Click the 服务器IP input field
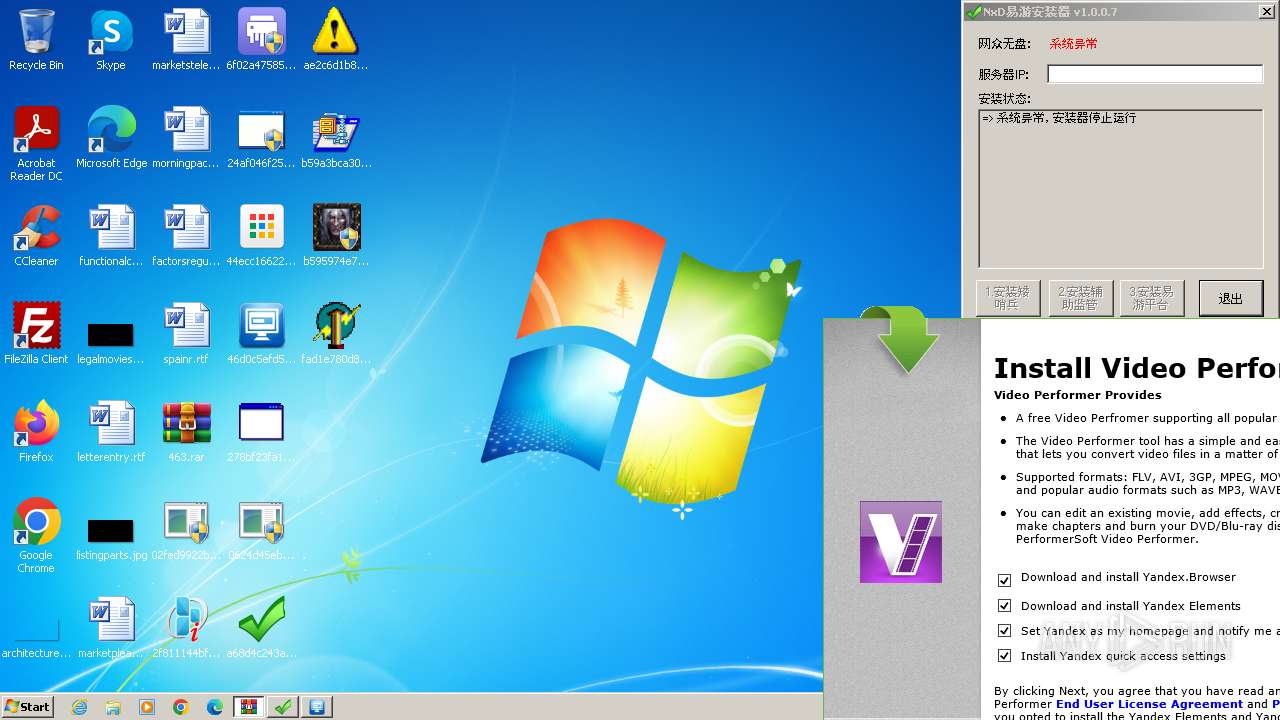The height and width of the screenshot is (720, 1280). (x=1155, y=74)
